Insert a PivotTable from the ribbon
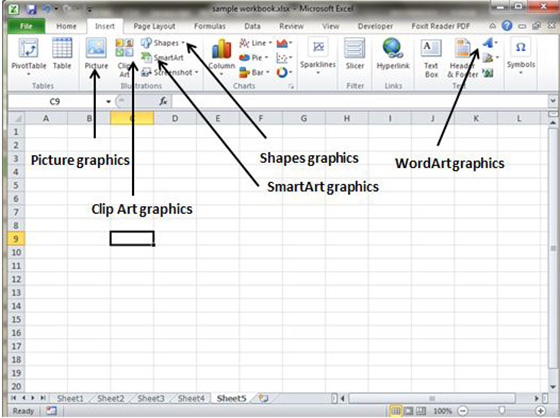This screenshot has height=418, width=560. tap(29, 57)
